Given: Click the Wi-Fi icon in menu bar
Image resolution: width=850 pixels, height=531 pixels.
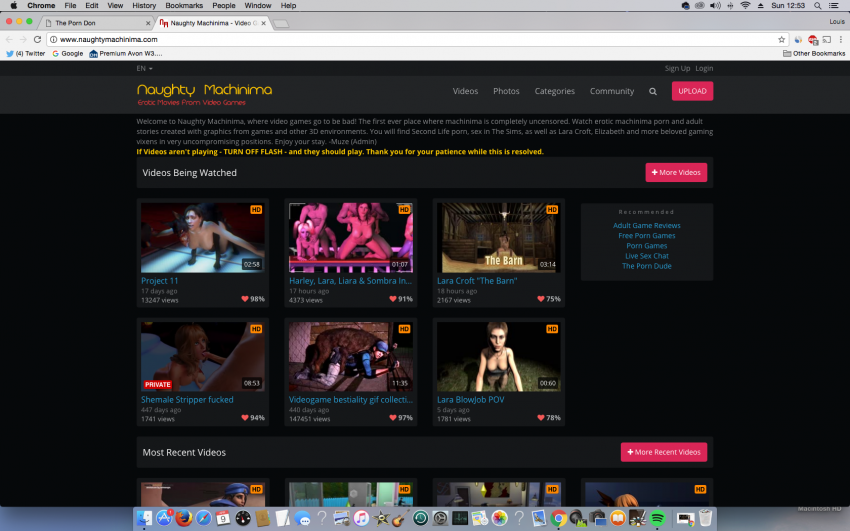Looking at the screenshot, I should point(745,6).
